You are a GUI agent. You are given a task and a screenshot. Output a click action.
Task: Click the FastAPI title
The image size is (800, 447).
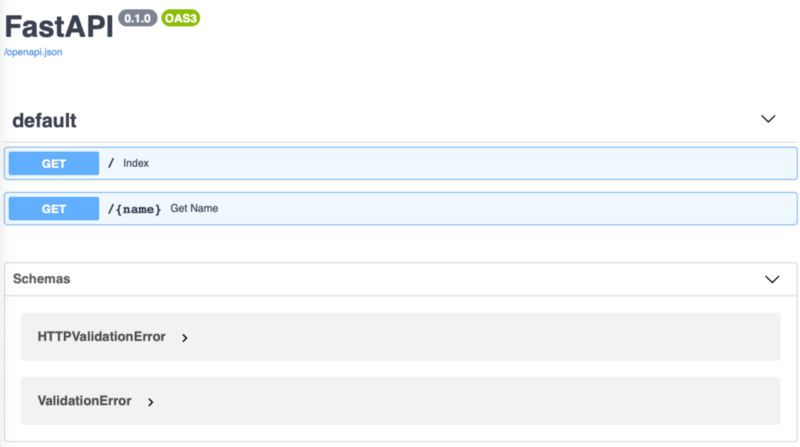click(x=57, y=23)
